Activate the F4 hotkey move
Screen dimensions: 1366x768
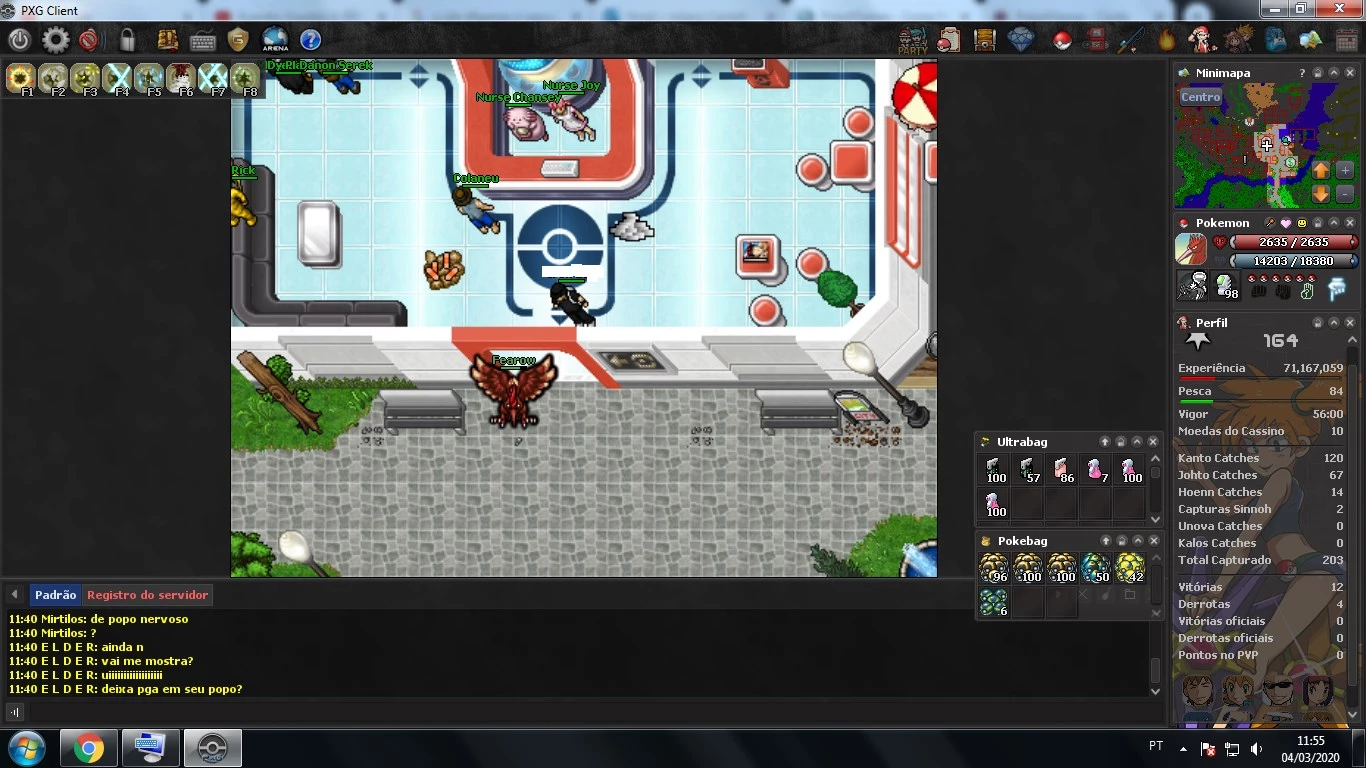click(117, 79)
